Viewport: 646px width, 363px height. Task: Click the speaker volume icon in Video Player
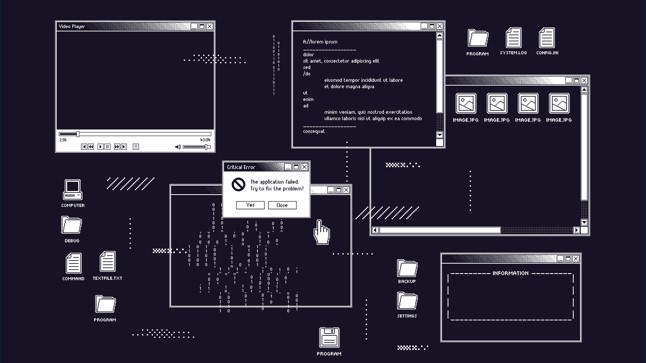[178, 147]
